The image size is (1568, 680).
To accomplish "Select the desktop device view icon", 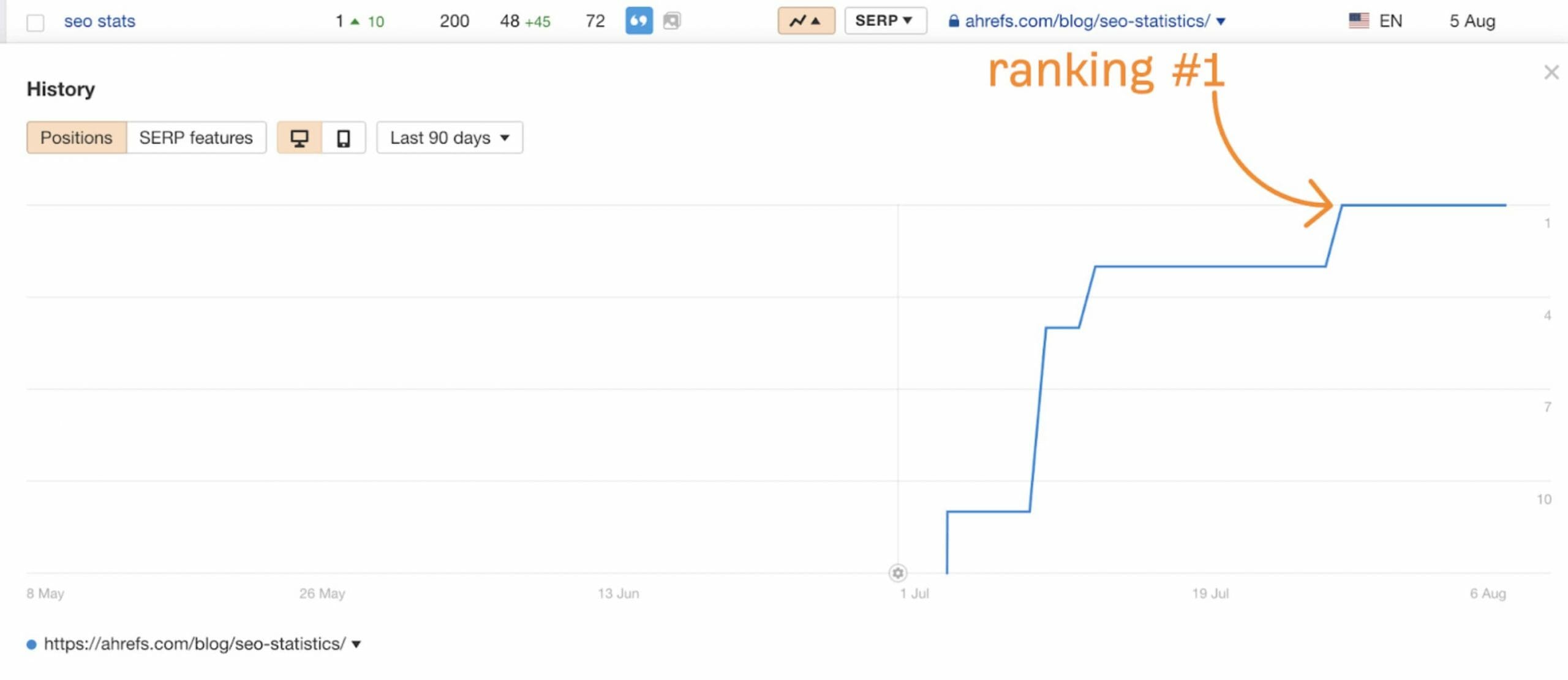I will coord(299,138).
